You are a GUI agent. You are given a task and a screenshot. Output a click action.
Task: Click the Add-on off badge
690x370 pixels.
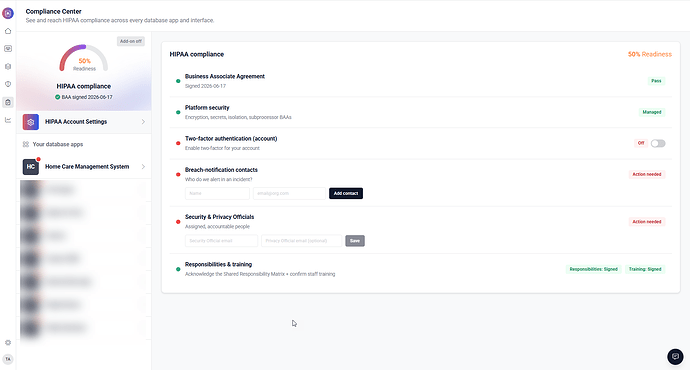pos(131,41)
